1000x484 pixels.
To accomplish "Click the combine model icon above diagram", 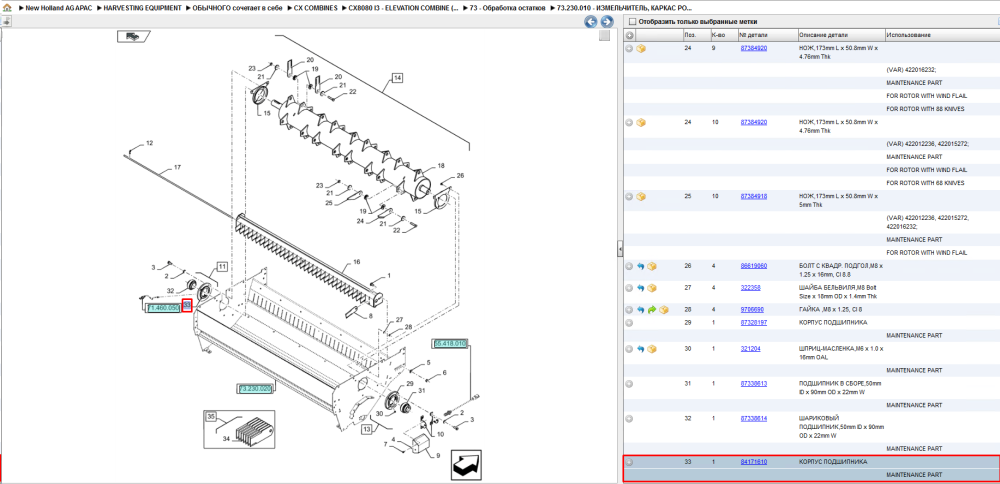I will (133, 36).
